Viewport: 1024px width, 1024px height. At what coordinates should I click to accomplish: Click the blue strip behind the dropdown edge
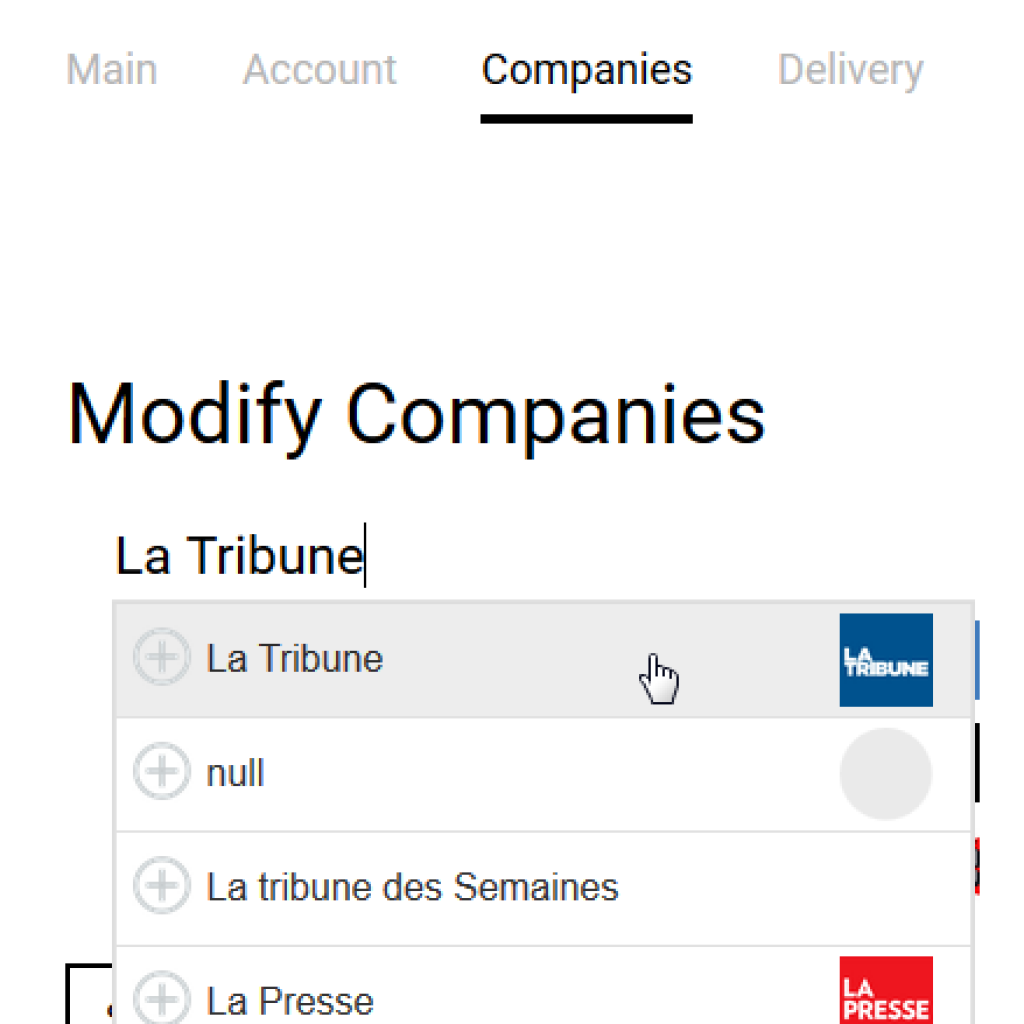tap(977, 660)
